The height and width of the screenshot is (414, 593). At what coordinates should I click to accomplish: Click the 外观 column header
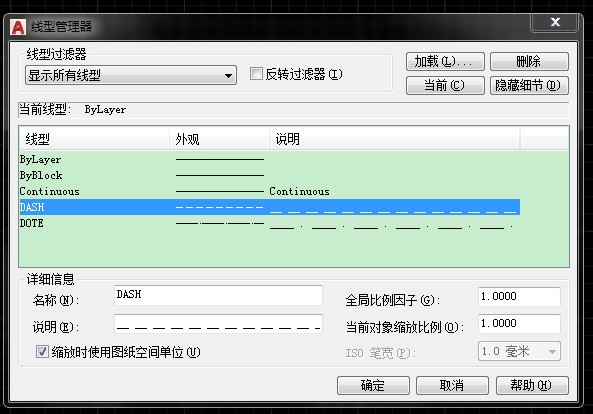point(219,139)
